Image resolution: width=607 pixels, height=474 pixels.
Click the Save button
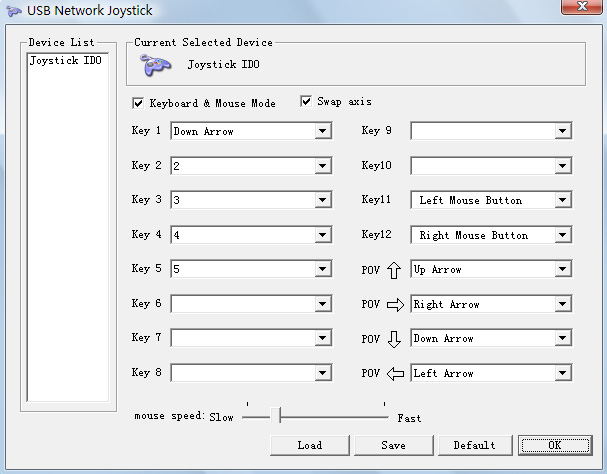[394, 445]
